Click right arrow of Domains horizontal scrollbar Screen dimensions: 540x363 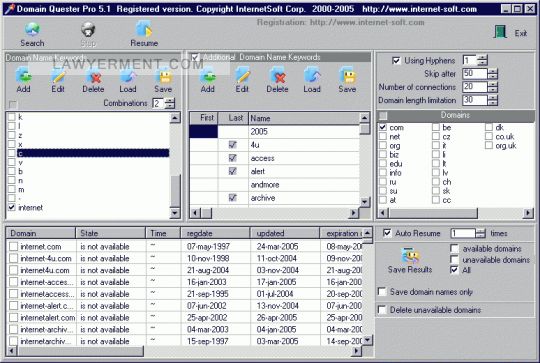(x=528, y=213)
